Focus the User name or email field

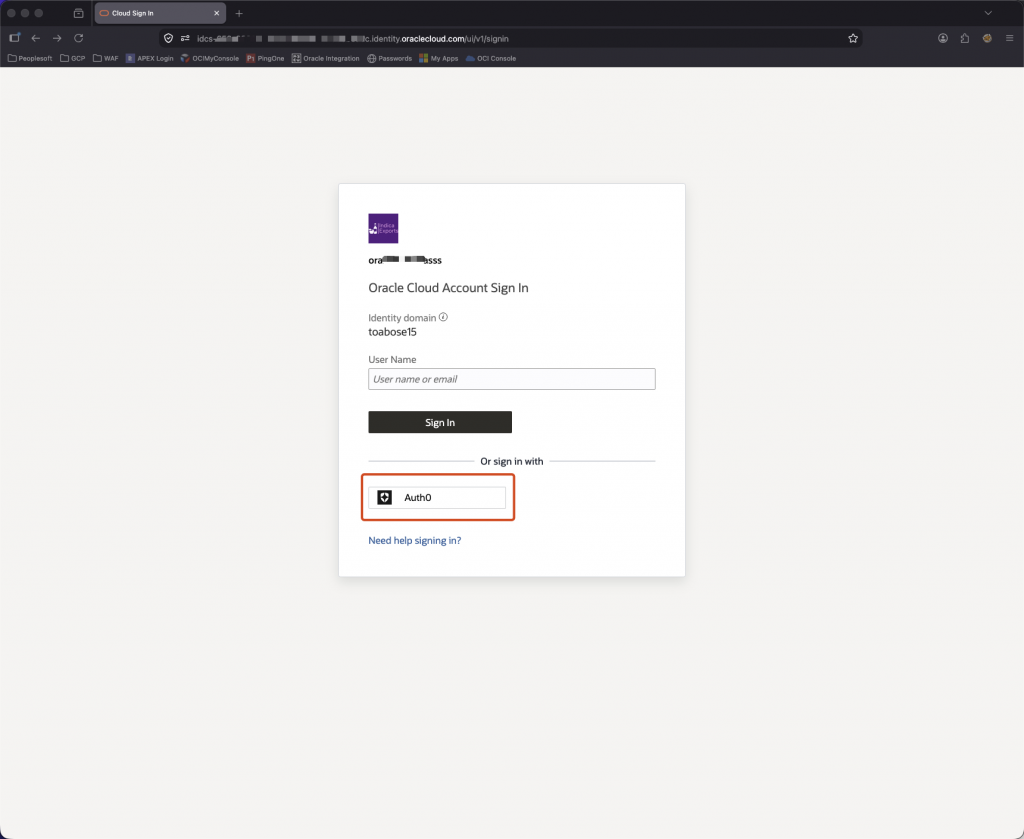click(x=512, y=379)
